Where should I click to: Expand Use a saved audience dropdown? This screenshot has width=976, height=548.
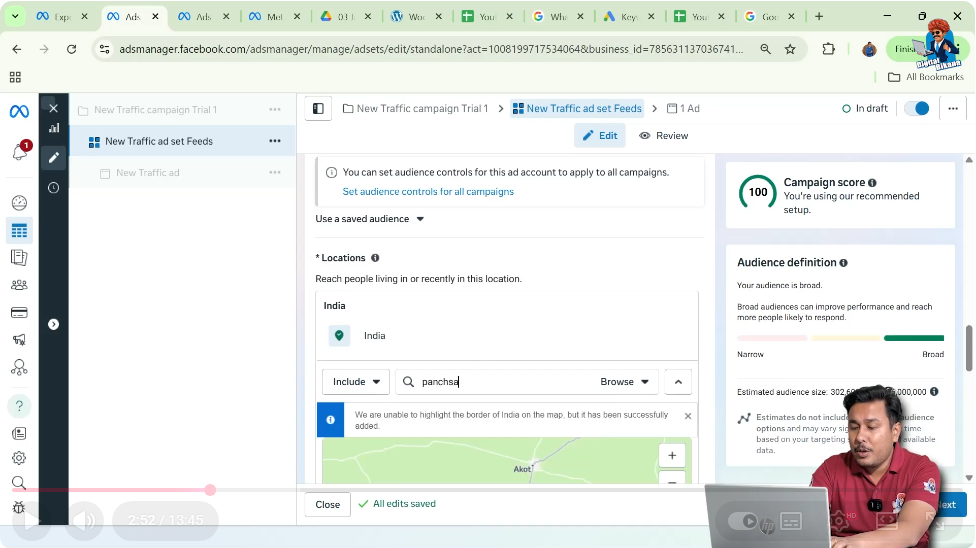tap(370, 219)
